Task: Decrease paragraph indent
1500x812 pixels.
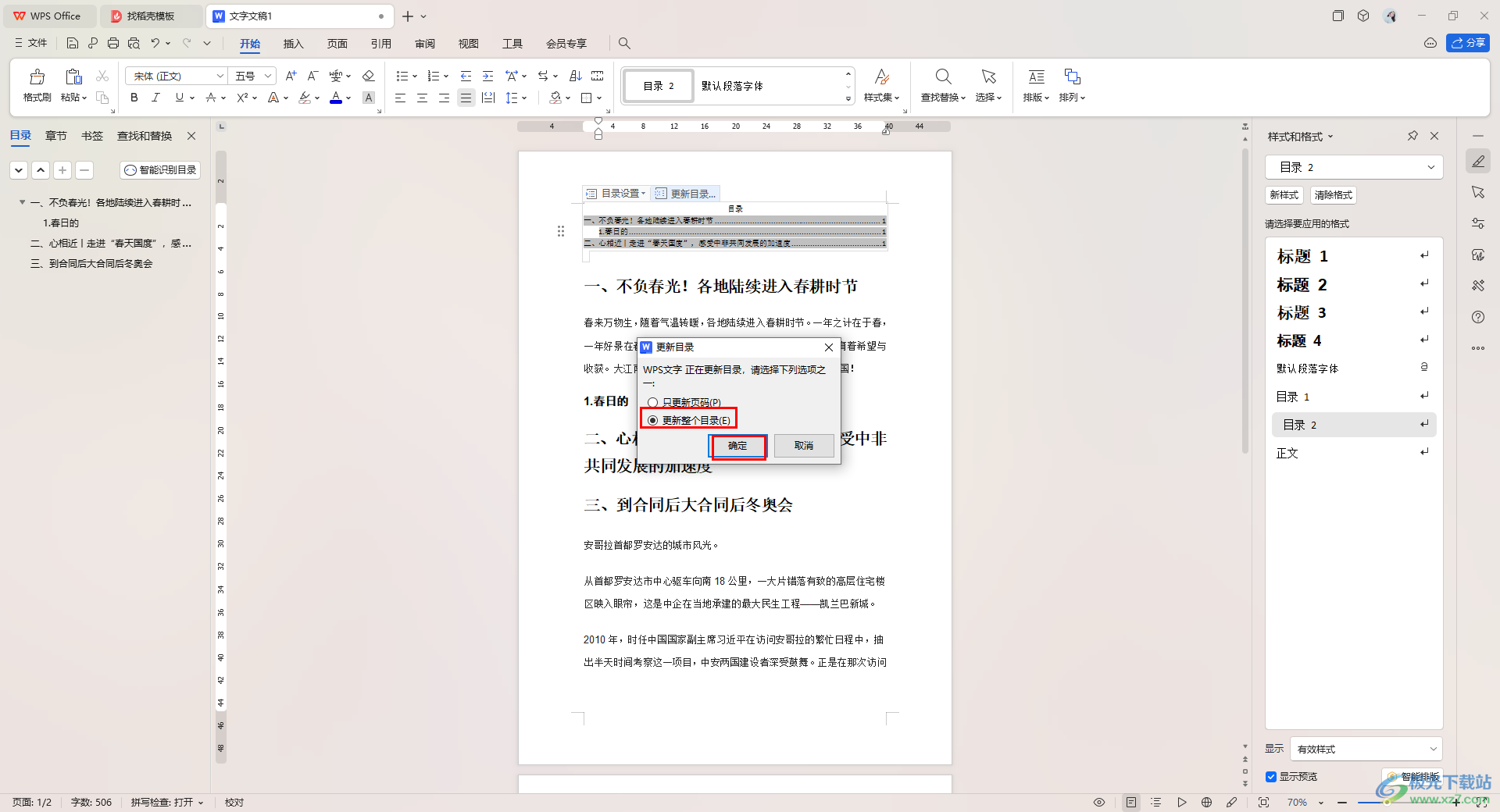Action: tap(466, 76)
